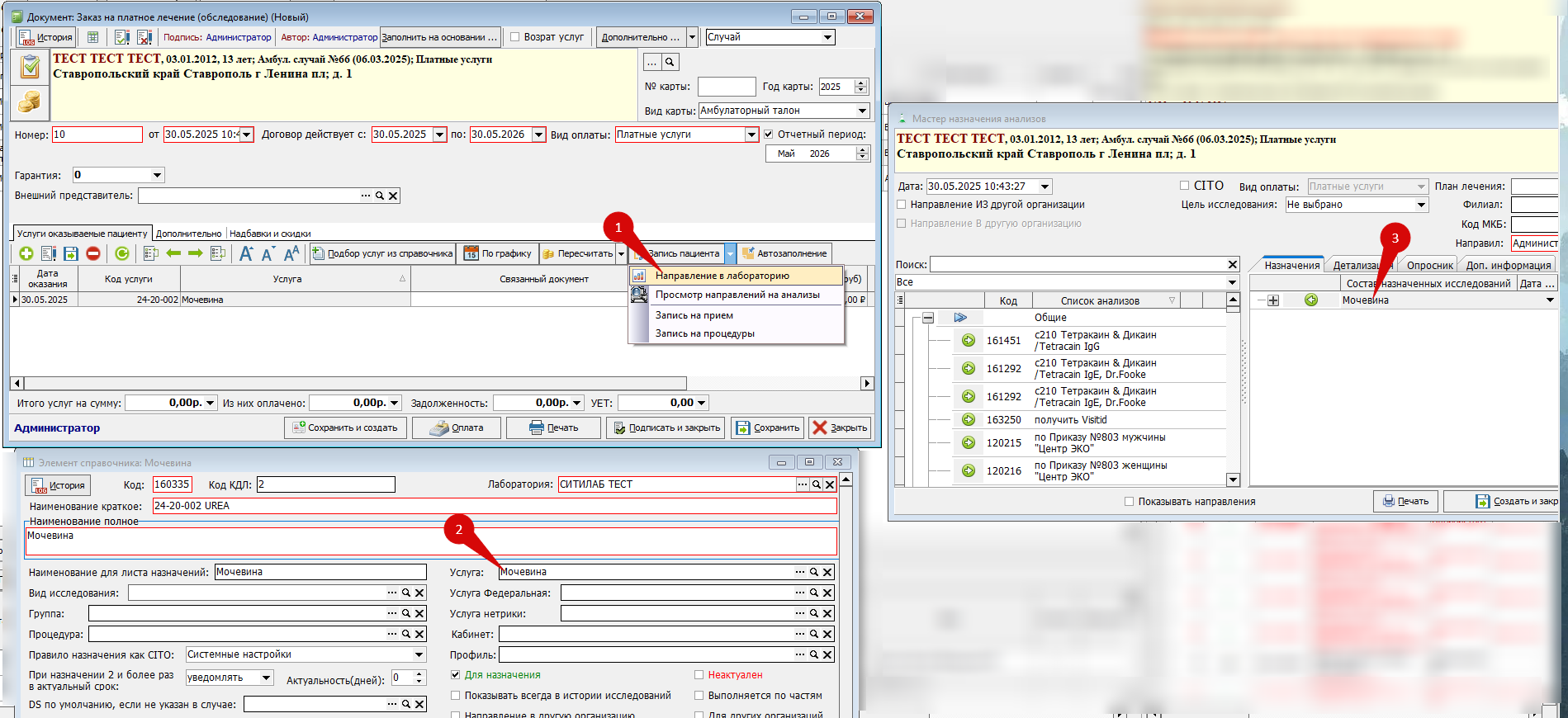Select Просмотр направлений на анализы menu item
The width and height of the screenshot is (1568, 718).
737,295
